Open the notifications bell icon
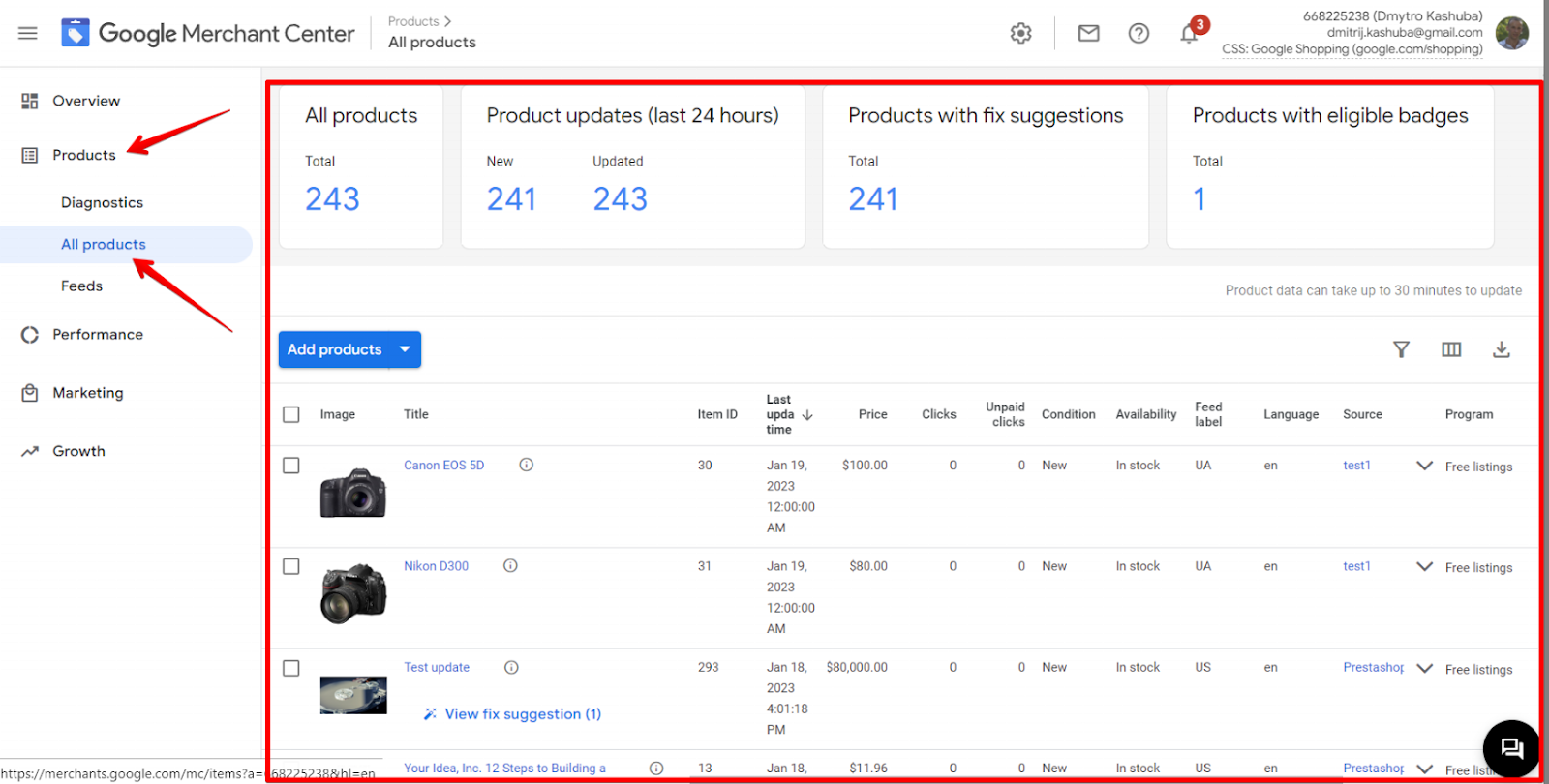This screenshot has width=1549, height=784. coord(1190,34)
